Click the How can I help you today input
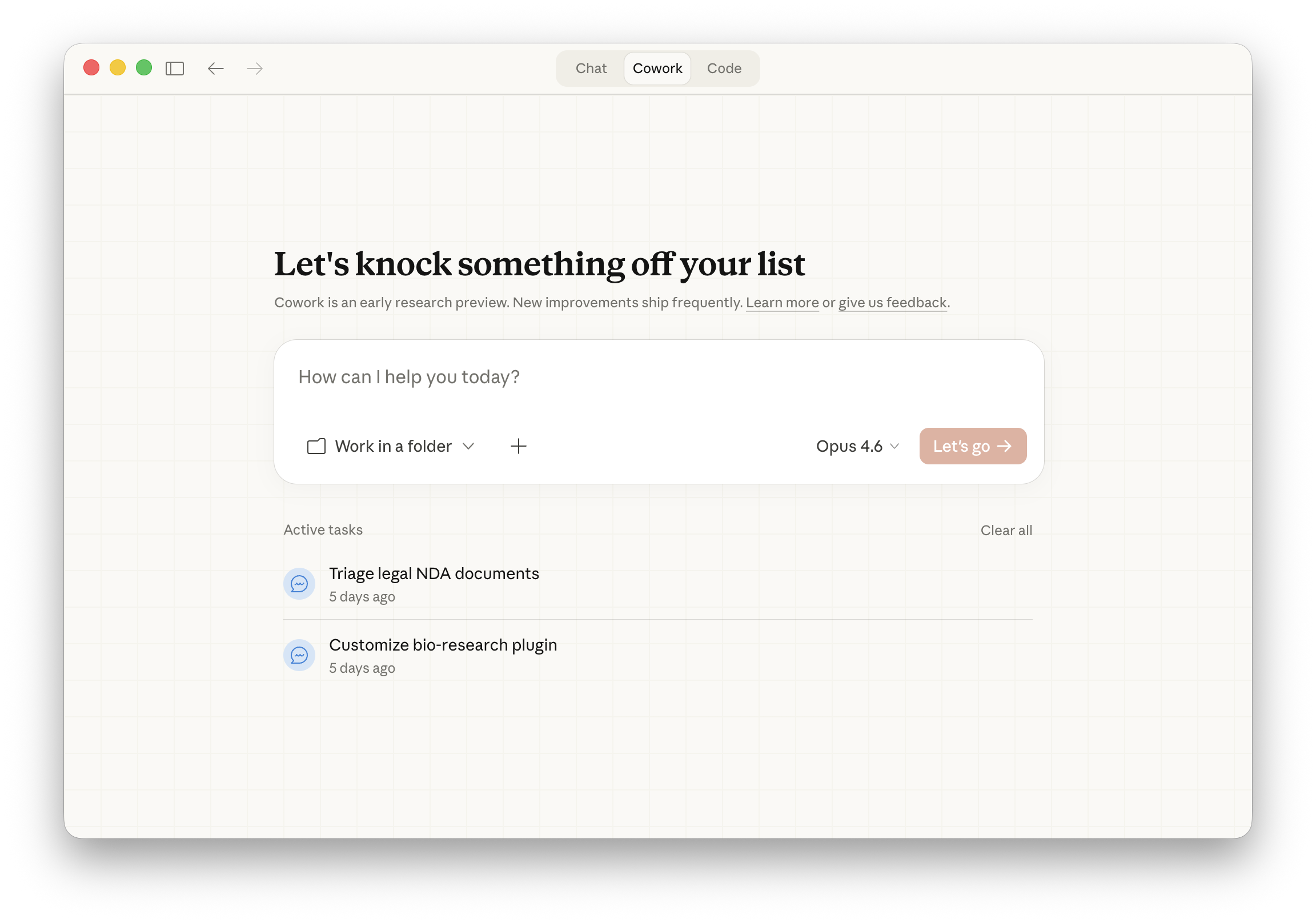This screenshot has height=923, width=1316. click(409, 376)
